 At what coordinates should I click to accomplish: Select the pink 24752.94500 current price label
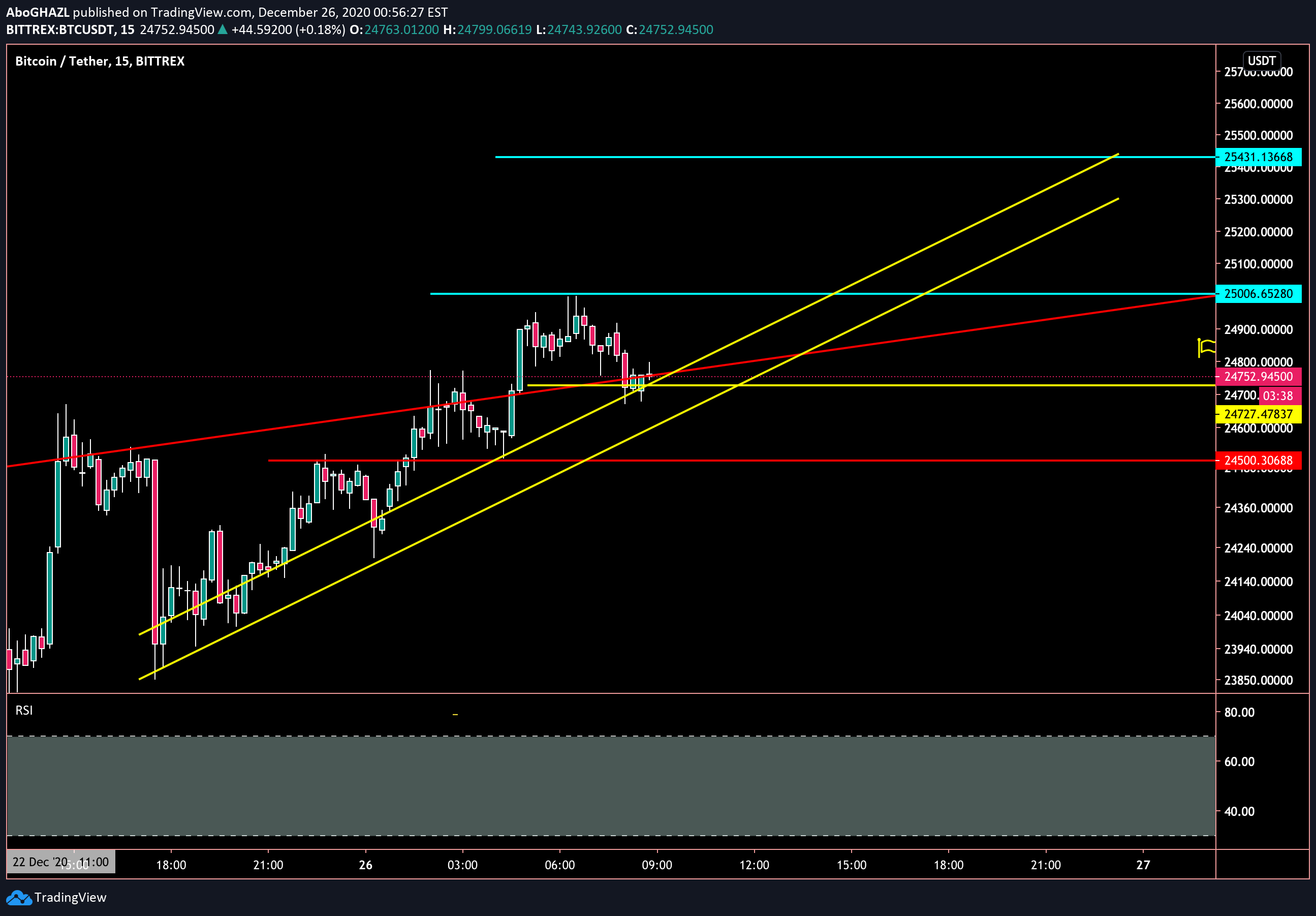(1258, 377)
